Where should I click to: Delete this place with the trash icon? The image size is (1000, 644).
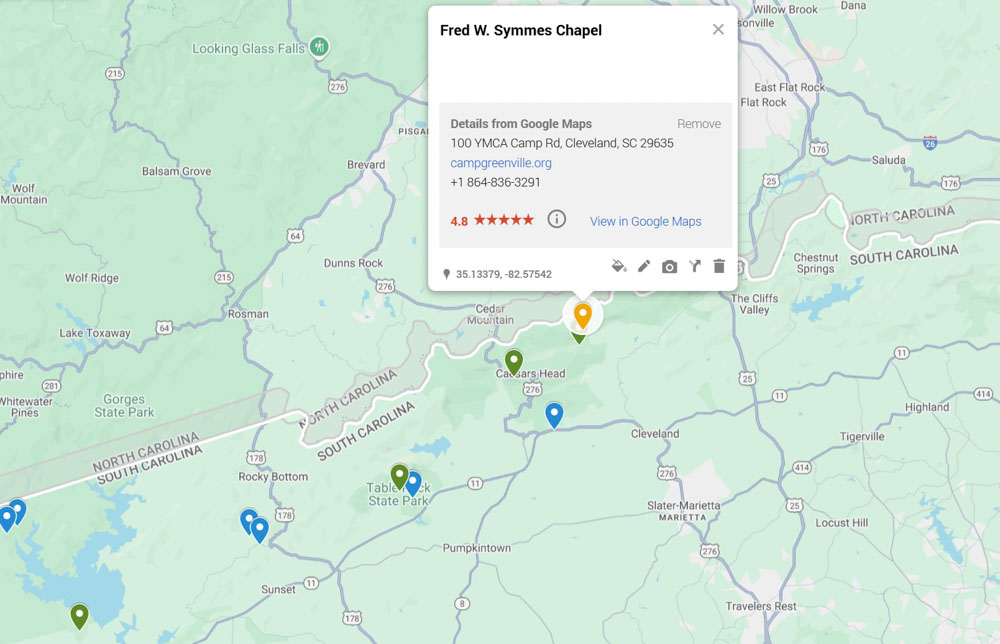pyautogui.click(x=718, y=266)
